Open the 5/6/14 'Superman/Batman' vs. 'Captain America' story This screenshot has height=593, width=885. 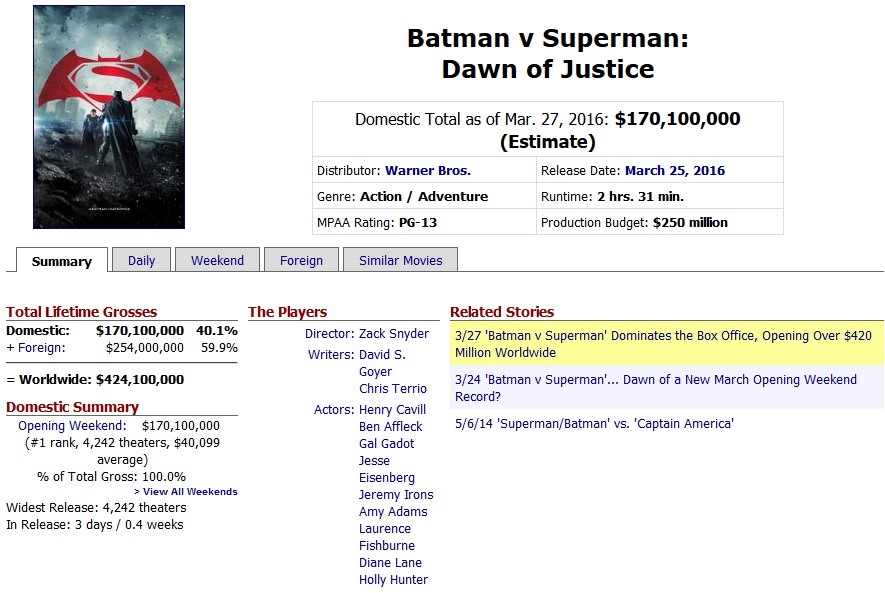point(594,423)
